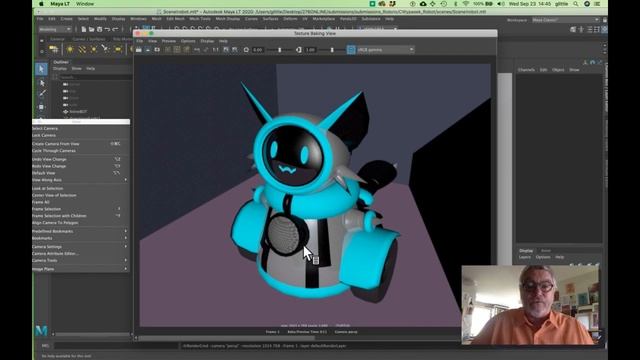Open the File menu in the render view window
Viewport: 640px width, 360px height.
pos(140,41)
